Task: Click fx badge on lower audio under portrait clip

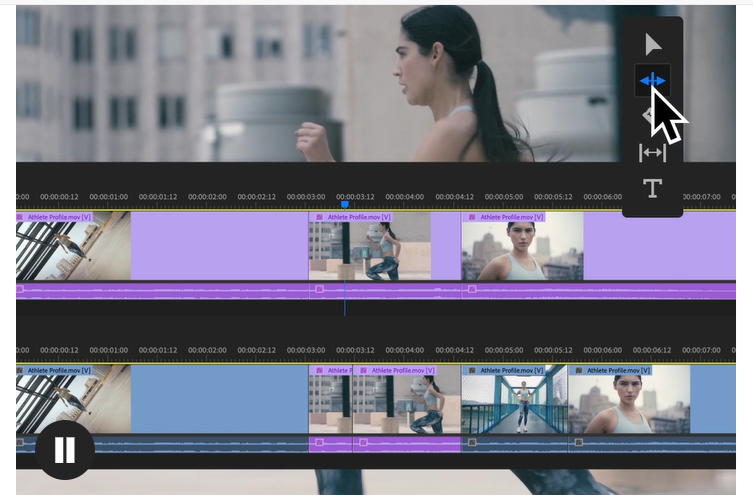Action: pyautogui.click(x=579, y=442)
